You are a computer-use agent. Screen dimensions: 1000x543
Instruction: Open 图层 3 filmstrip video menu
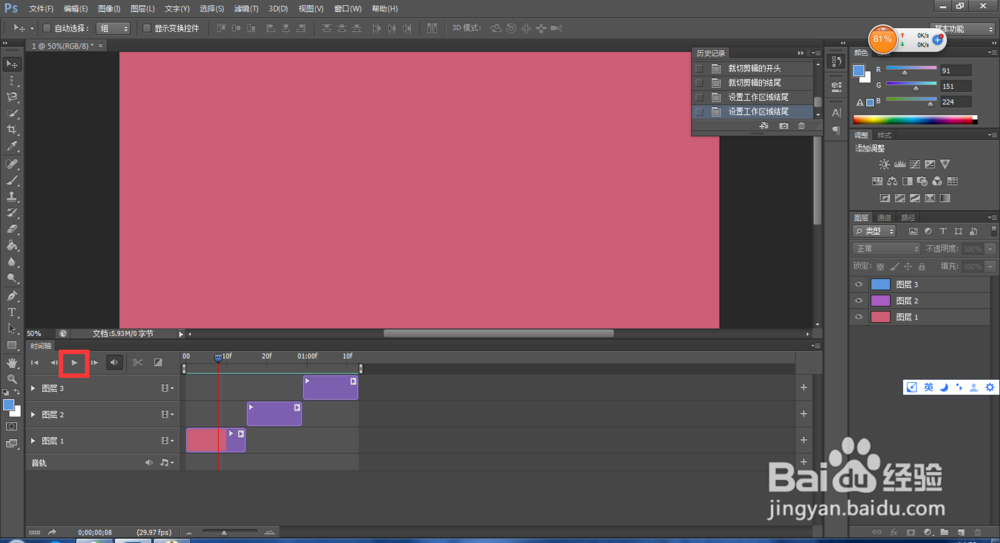click(167, 388)
